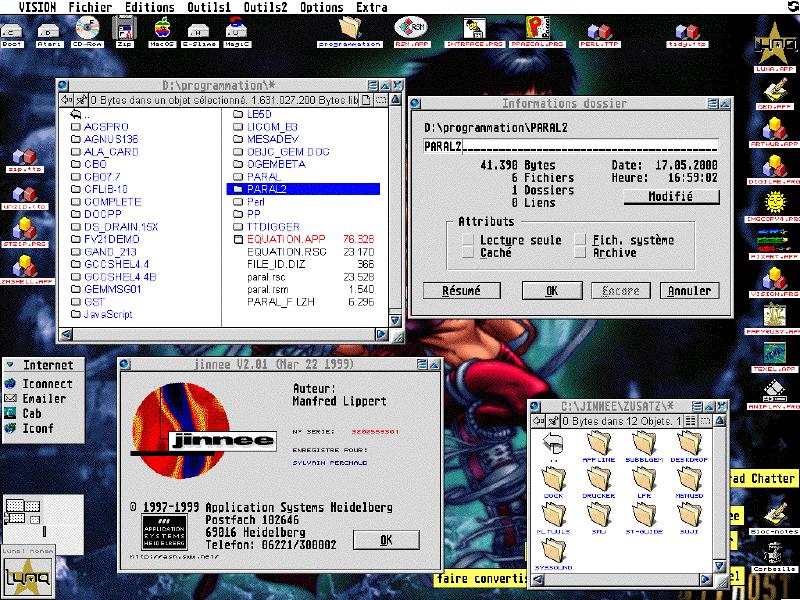Select the PARAL2 folder in file list
Image resolution: width=800 pixels, height=600 pixels.
coord(303,189)
